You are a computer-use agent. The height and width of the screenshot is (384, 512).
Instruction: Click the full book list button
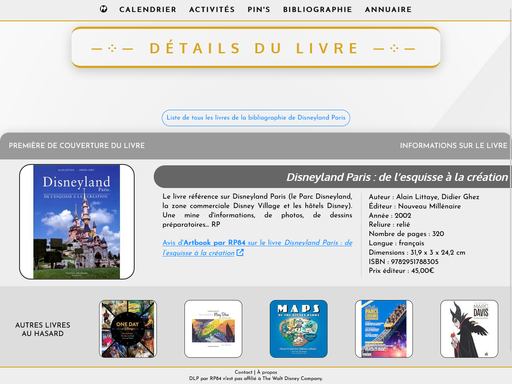point(256,118)
